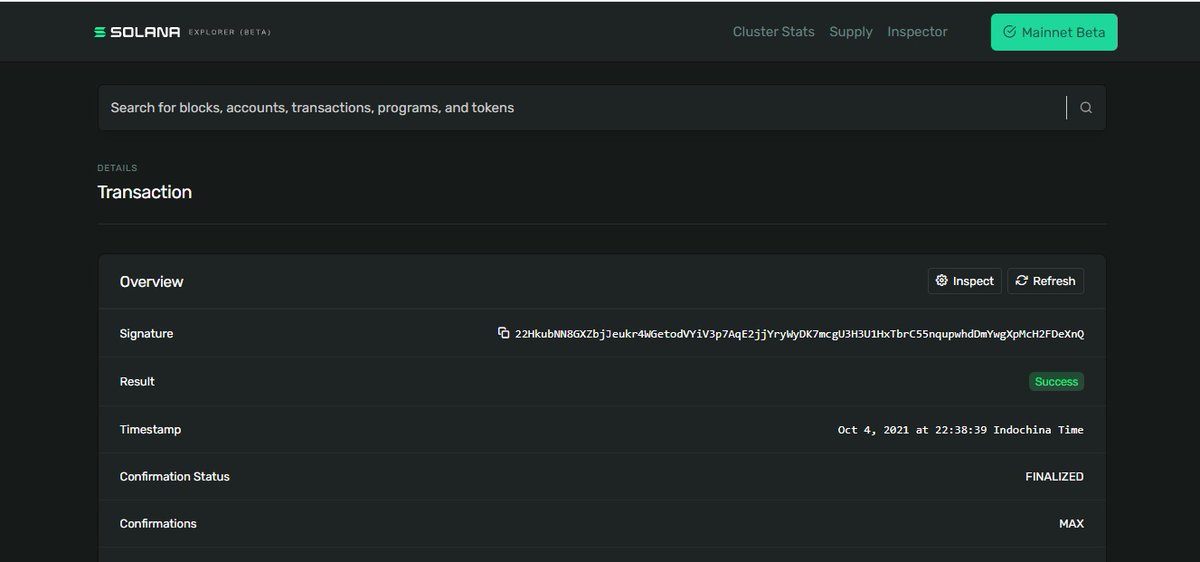The width and height of the screenshot is (1200, 562).
Task: Go to the Supply page
Action: pyautogui.click(x=851, y=32)
